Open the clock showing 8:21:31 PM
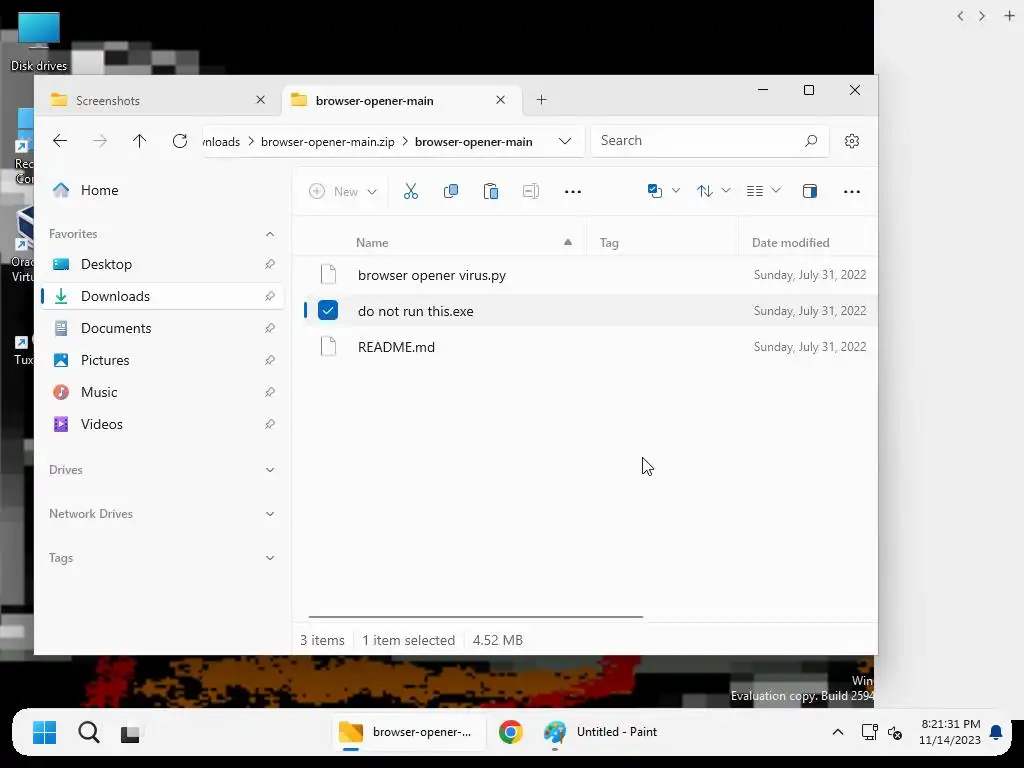Screen dimensions: 1024x768 pyautogui.click(x=950, y=732)
